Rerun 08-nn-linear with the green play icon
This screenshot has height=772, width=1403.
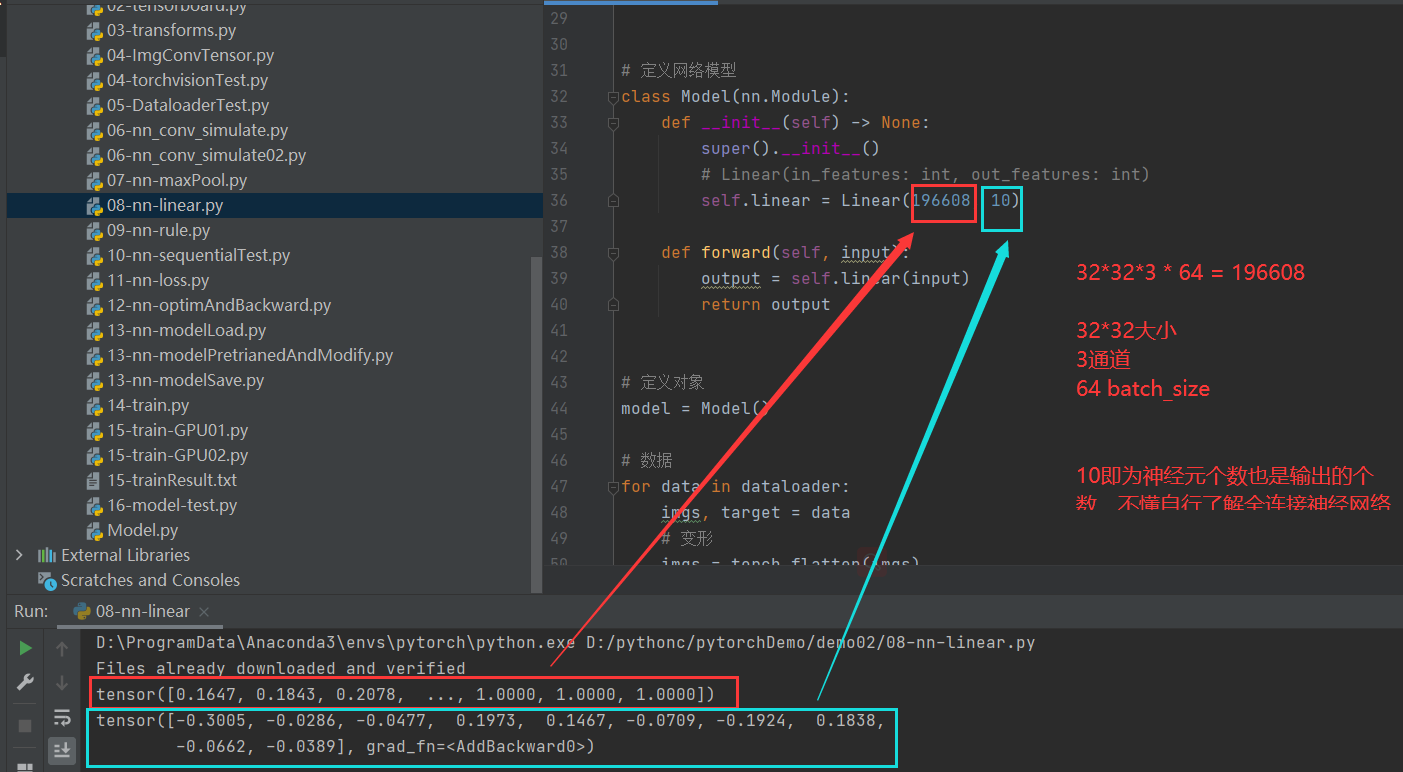coord(25,648)
